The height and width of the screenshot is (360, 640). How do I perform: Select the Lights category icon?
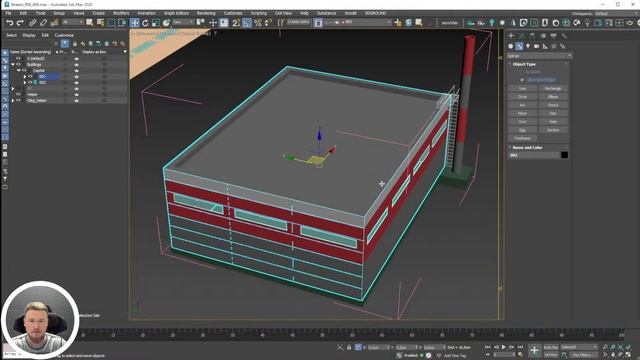pos(528,46)
